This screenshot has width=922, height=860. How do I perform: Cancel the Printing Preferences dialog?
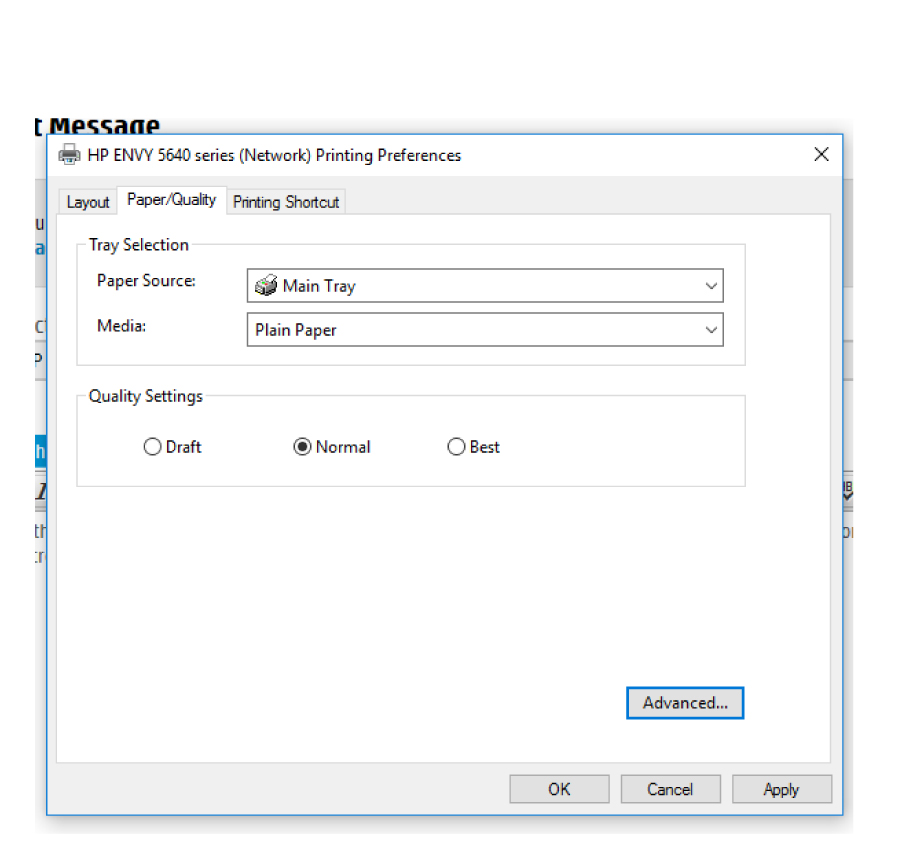pos(670,789)
